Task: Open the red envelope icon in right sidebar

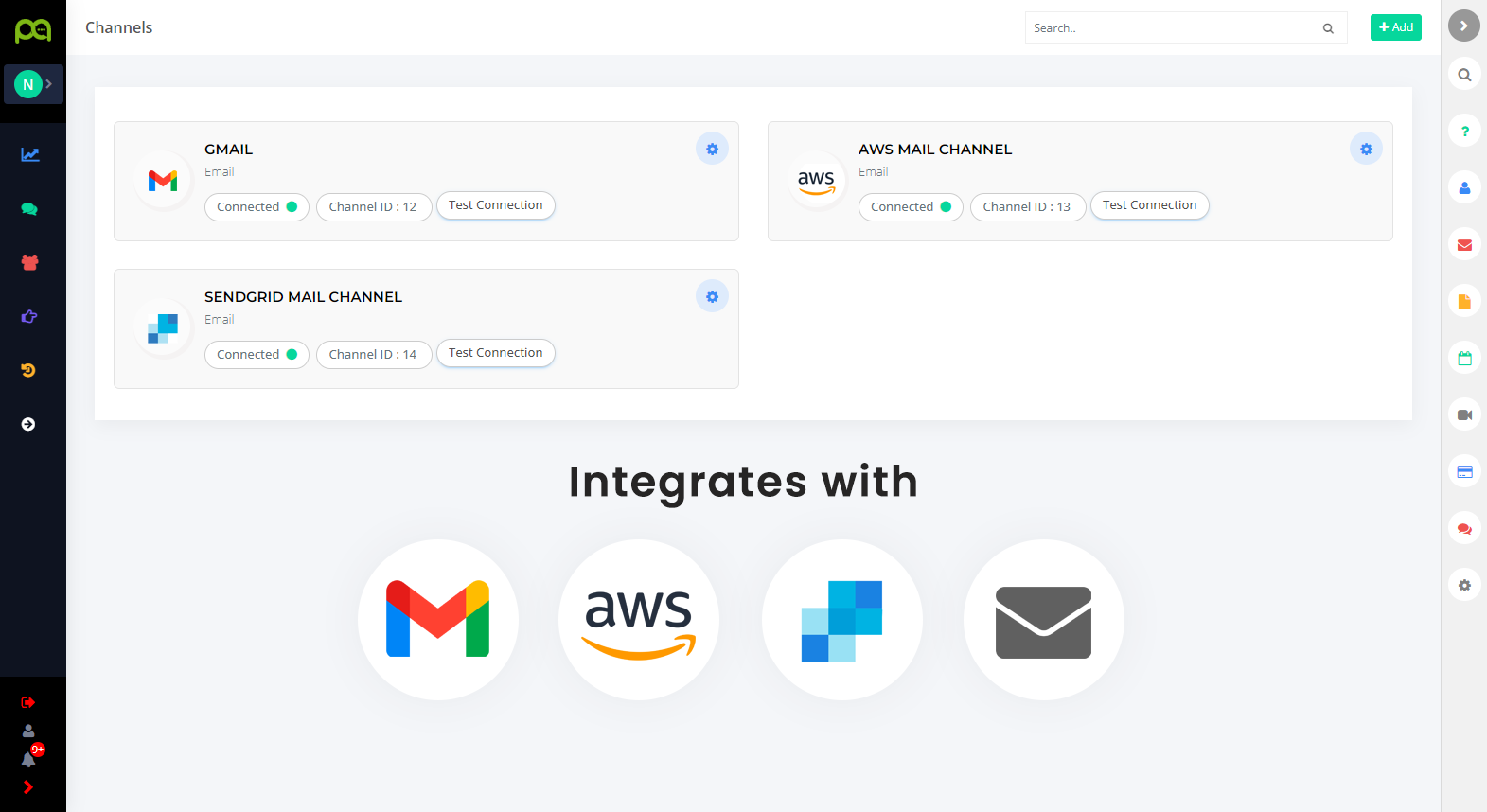Action: (1464, 245)
